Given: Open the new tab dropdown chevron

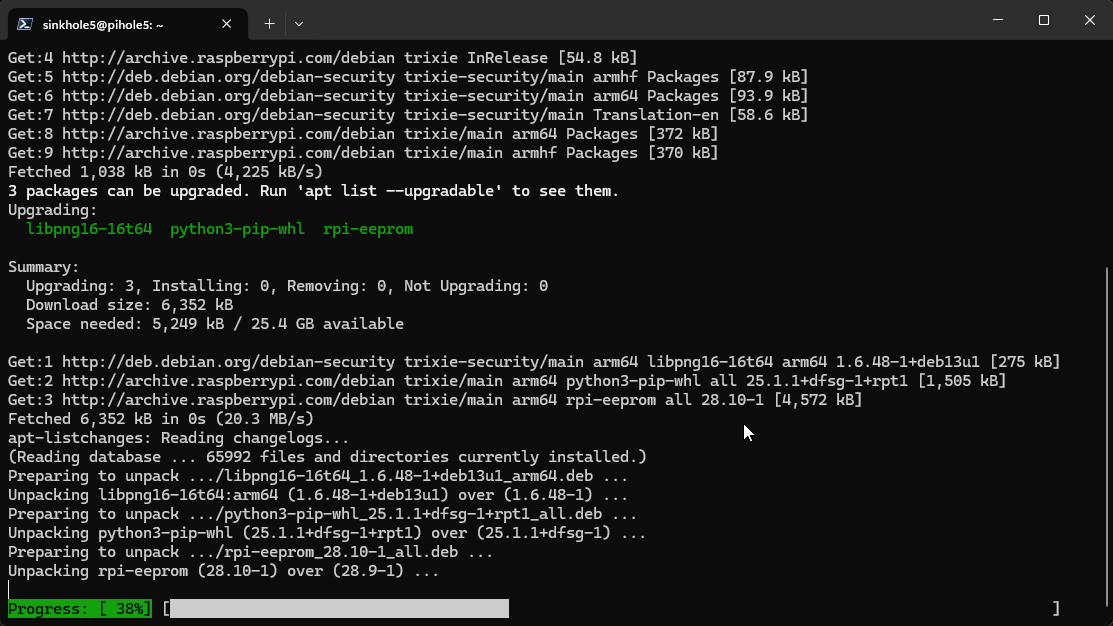Looking at the screenshot, I should pos(297,22).
